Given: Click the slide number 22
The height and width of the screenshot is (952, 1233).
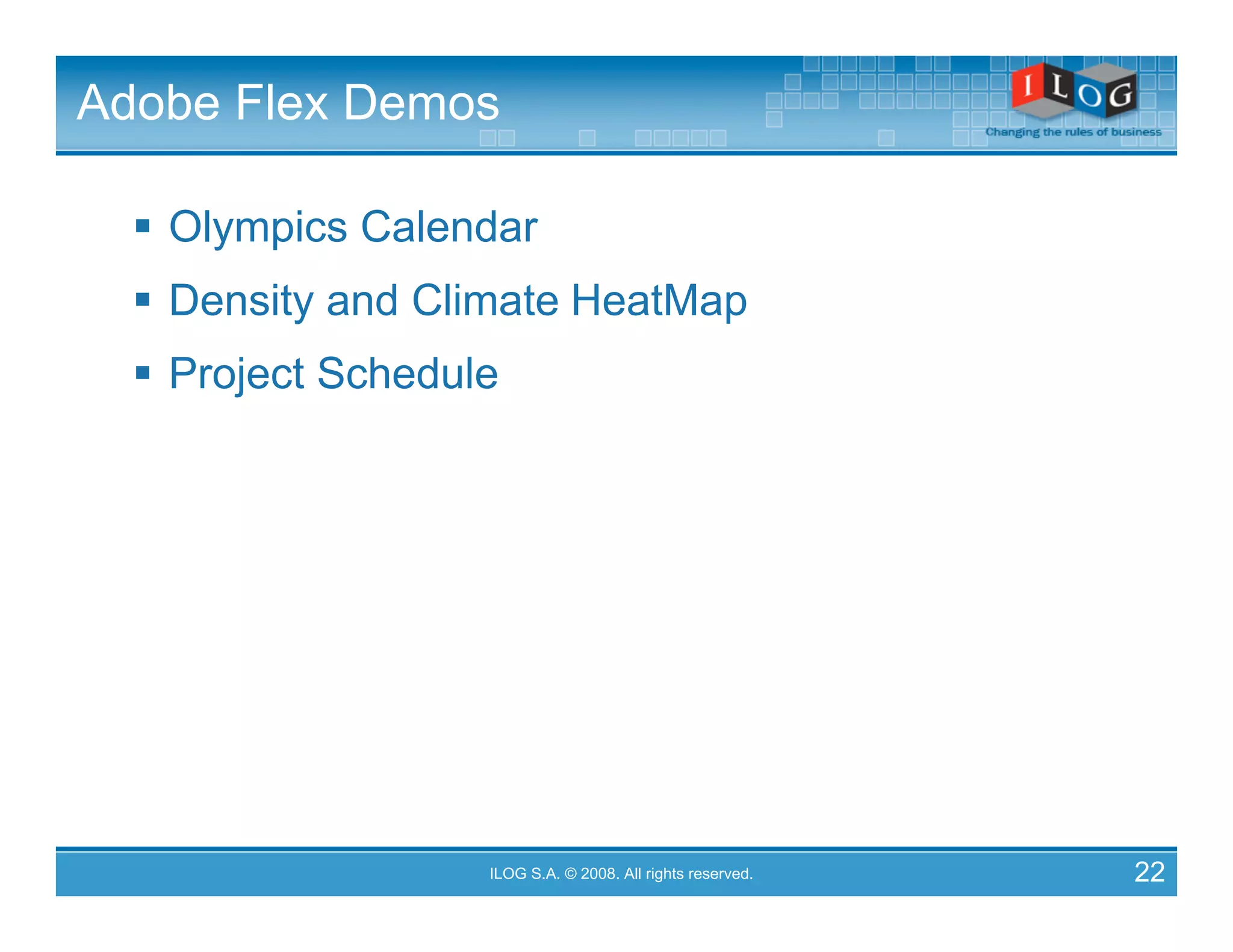Looking at the screenshot, I should coord(1149,872).
